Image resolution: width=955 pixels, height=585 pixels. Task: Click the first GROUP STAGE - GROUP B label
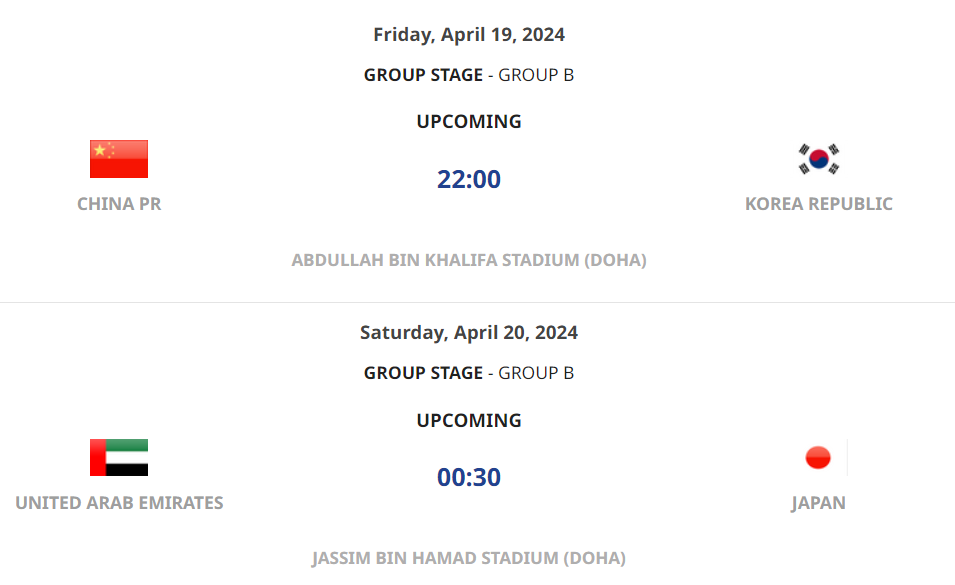pos(469,75)
